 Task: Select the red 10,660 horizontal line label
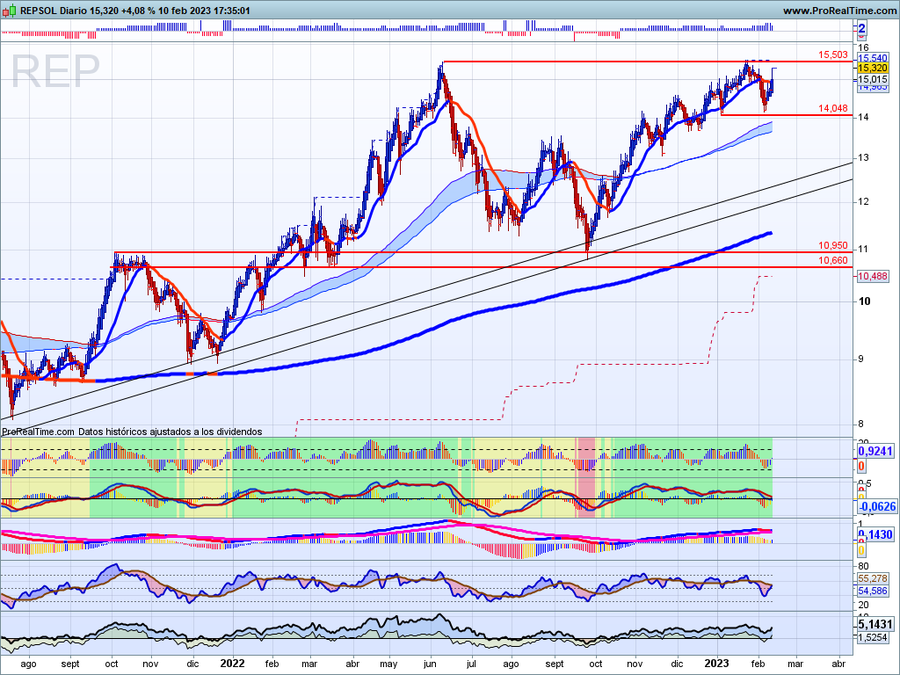coord(833,261)
